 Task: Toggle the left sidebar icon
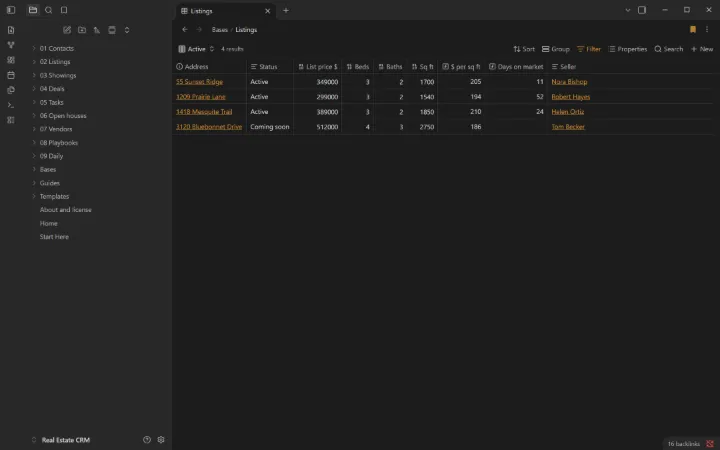click(11, 10)
